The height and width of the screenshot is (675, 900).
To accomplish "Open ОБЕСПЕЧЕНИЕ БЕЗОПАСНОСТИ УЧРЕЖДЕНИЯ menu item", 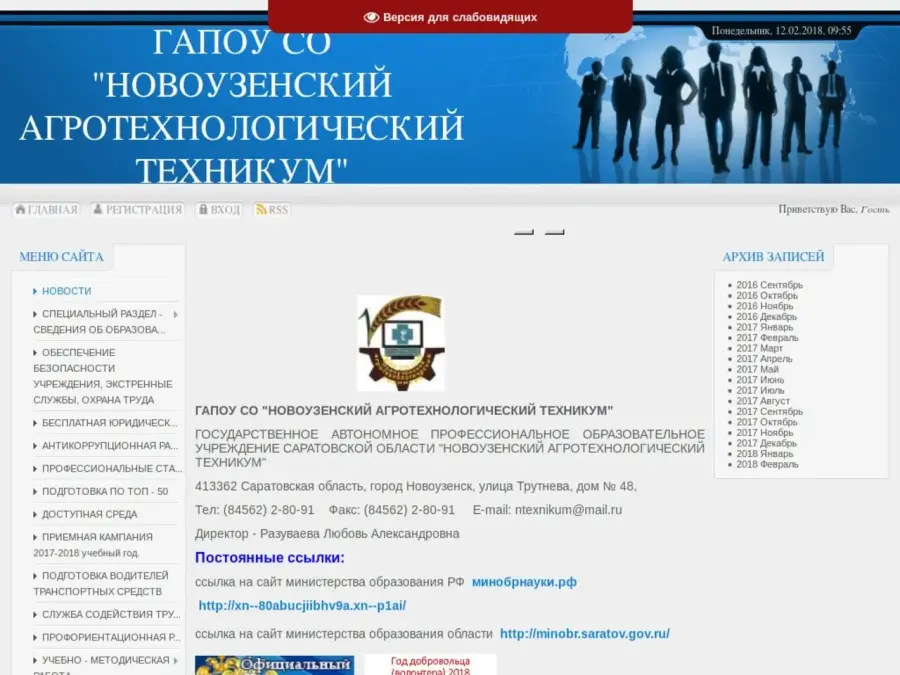I will [x=103, y=376].
